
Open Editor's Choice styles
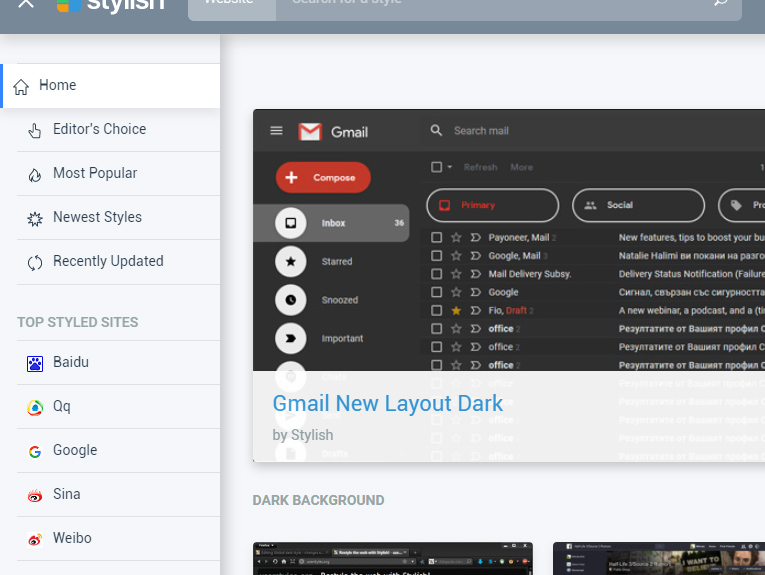point(119,130)
